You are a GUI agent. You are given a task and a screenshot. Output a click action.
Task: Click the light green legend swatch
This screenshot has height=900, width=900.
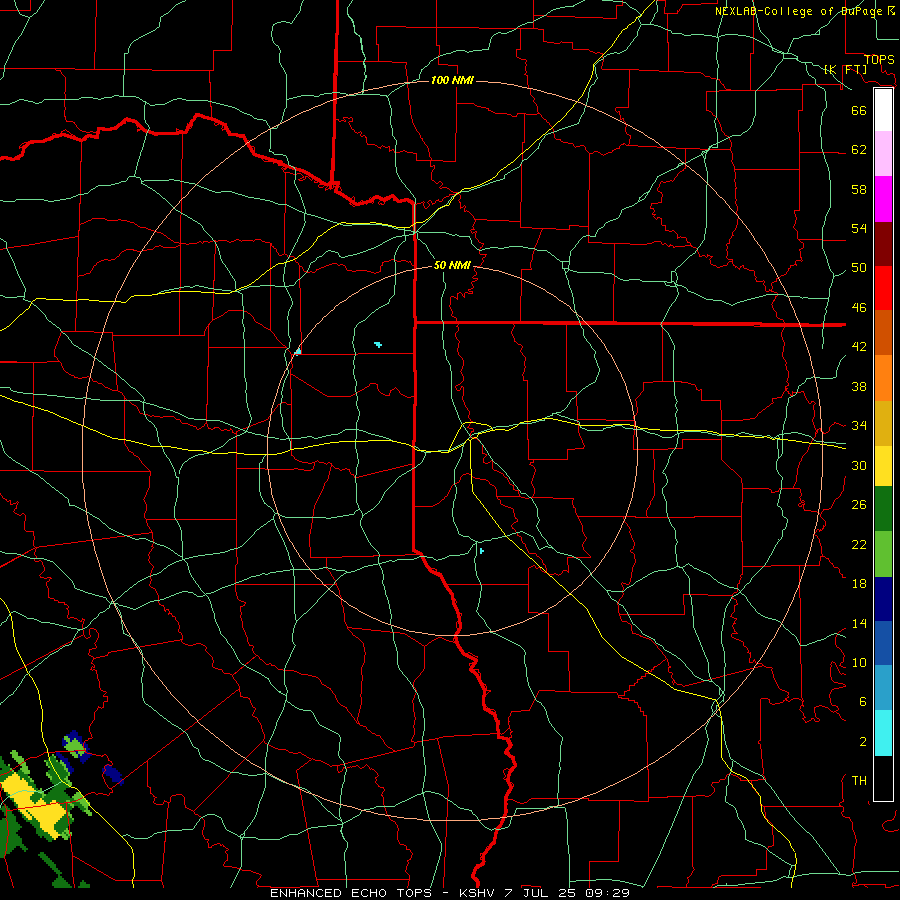pyautogui.click(x=883, y=554)
